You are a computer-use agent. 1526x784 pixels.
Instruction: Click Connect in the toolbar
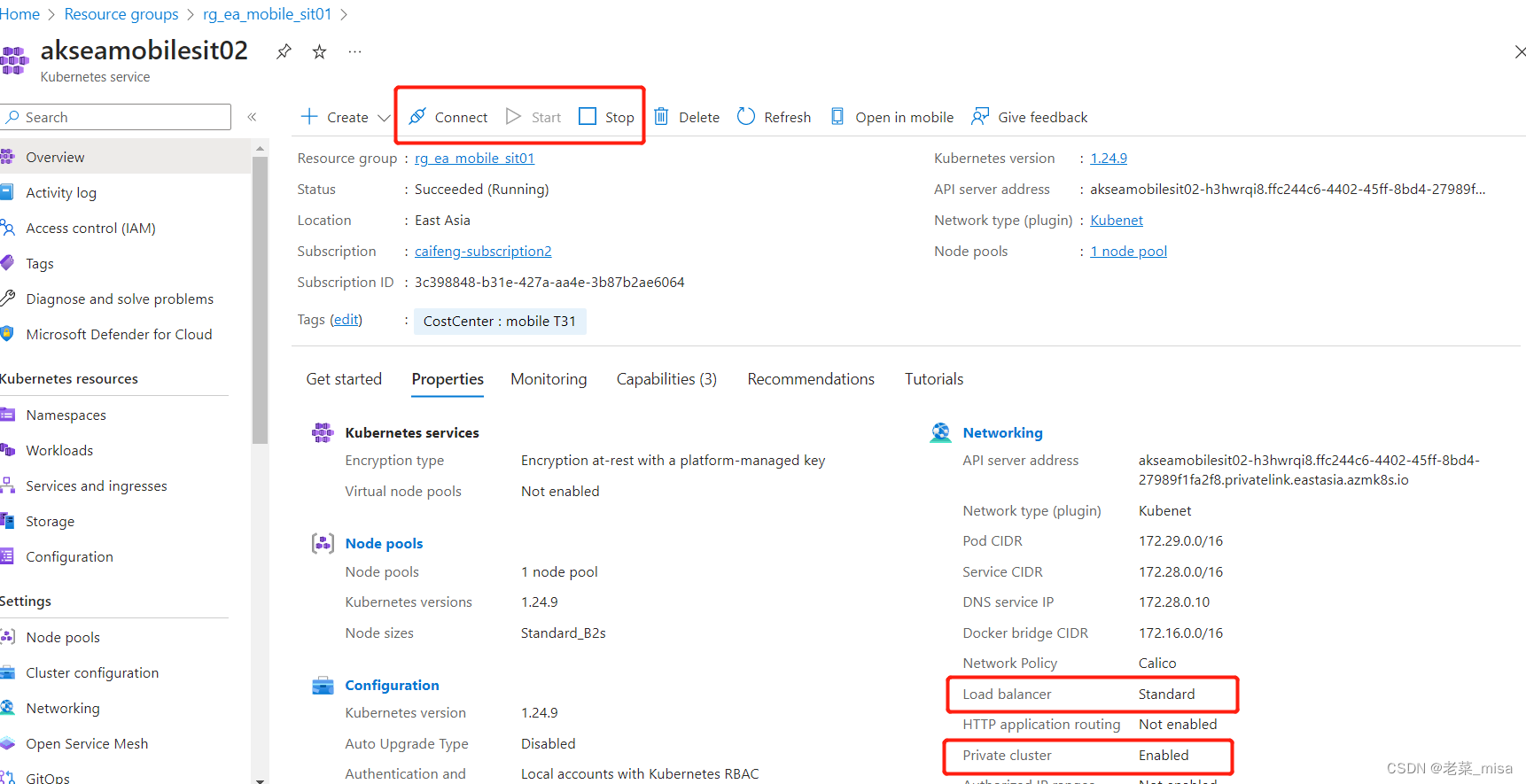[448, 117]
